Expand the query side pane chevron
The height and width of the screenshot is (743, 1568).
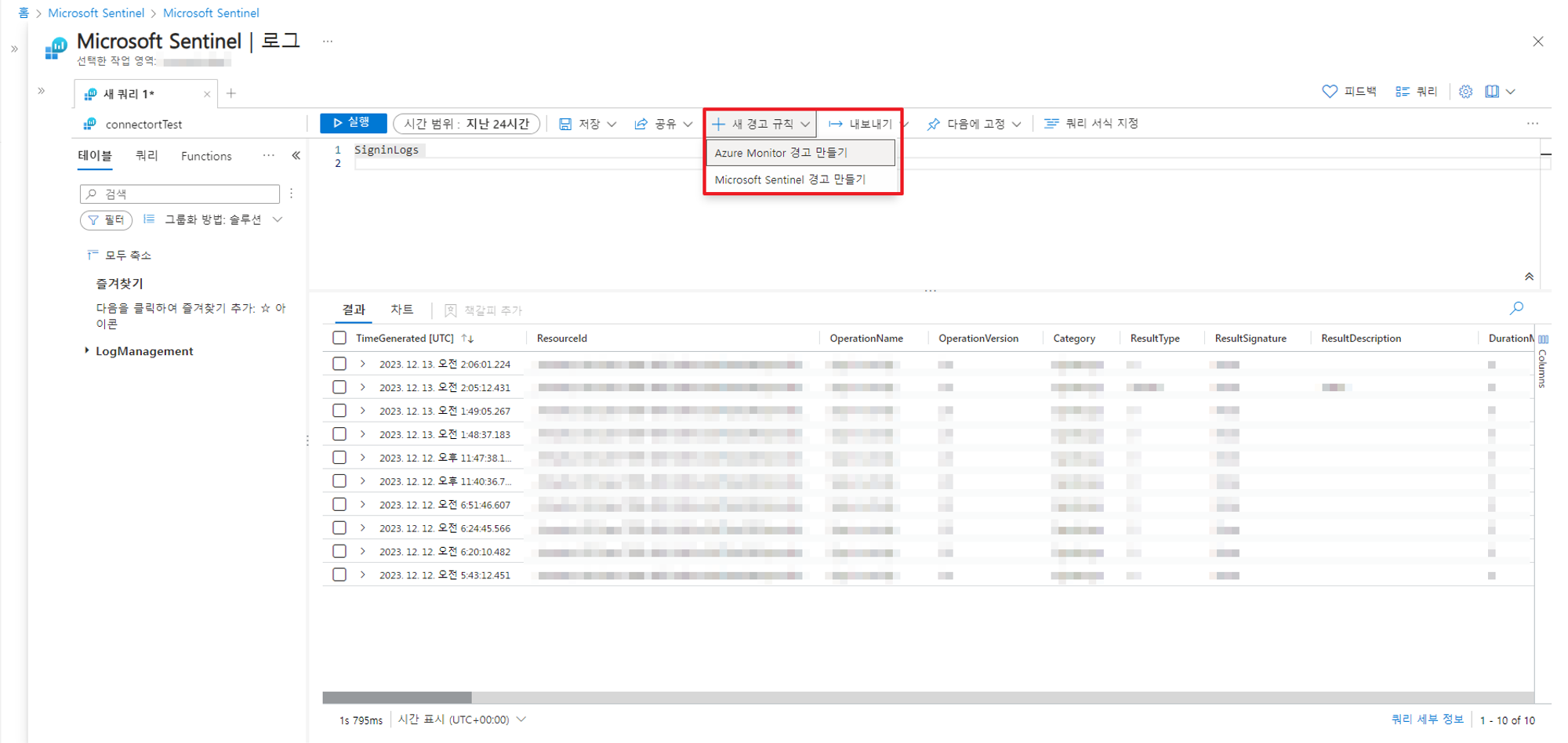pos(42,91)
